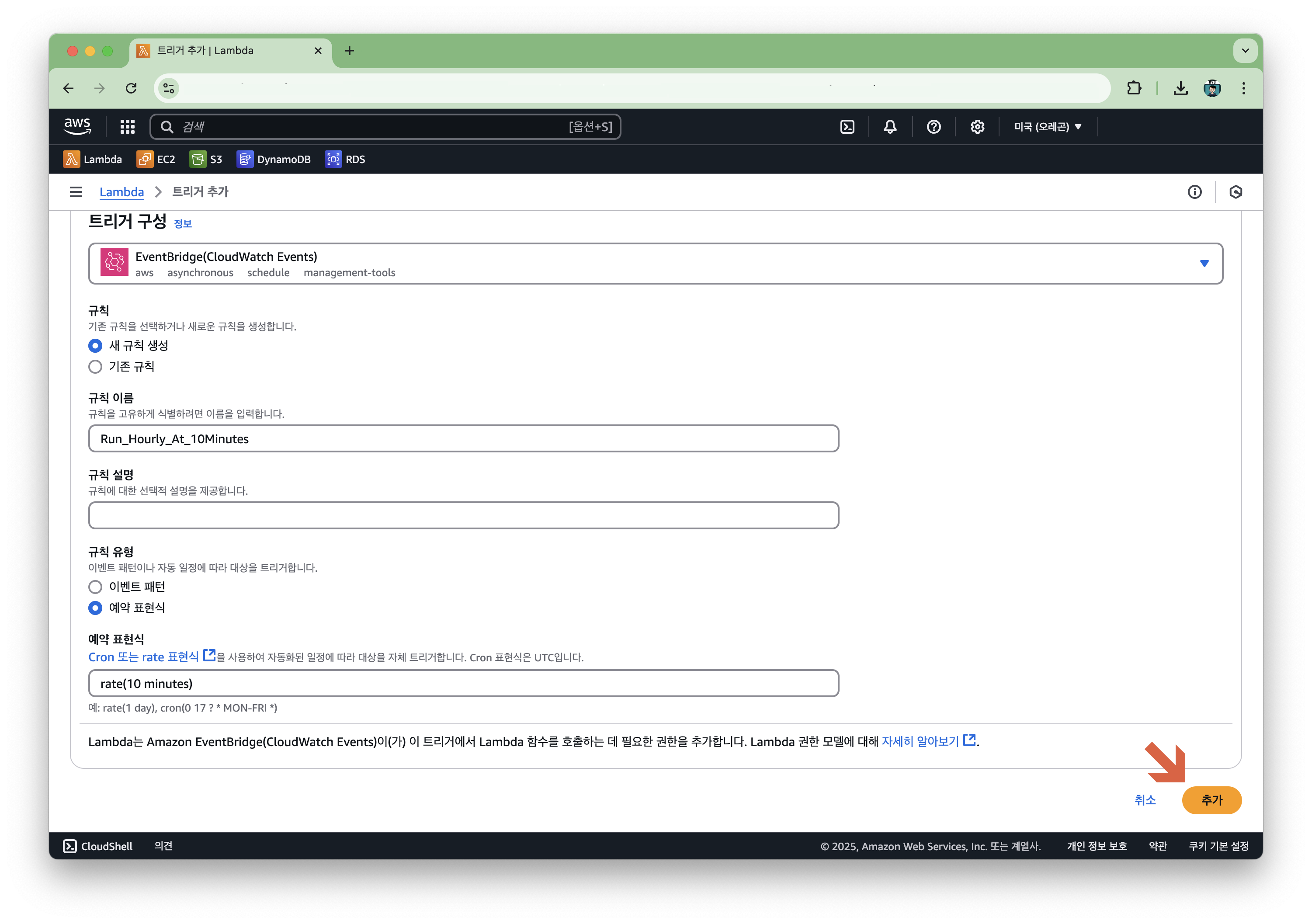Open browser extensions puzzle icon
The width and height of the screenshot is (1312, 924).
pos(1134,88)
